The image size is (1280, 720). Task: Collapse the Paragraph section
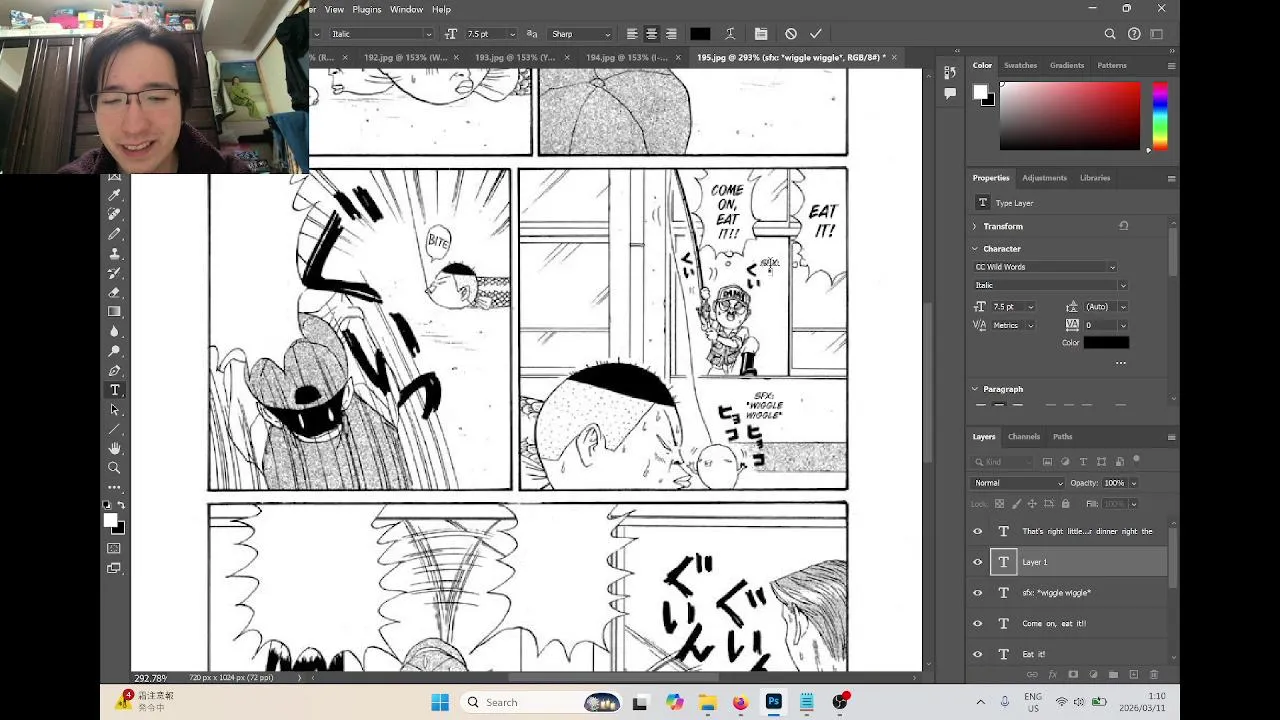976,389
